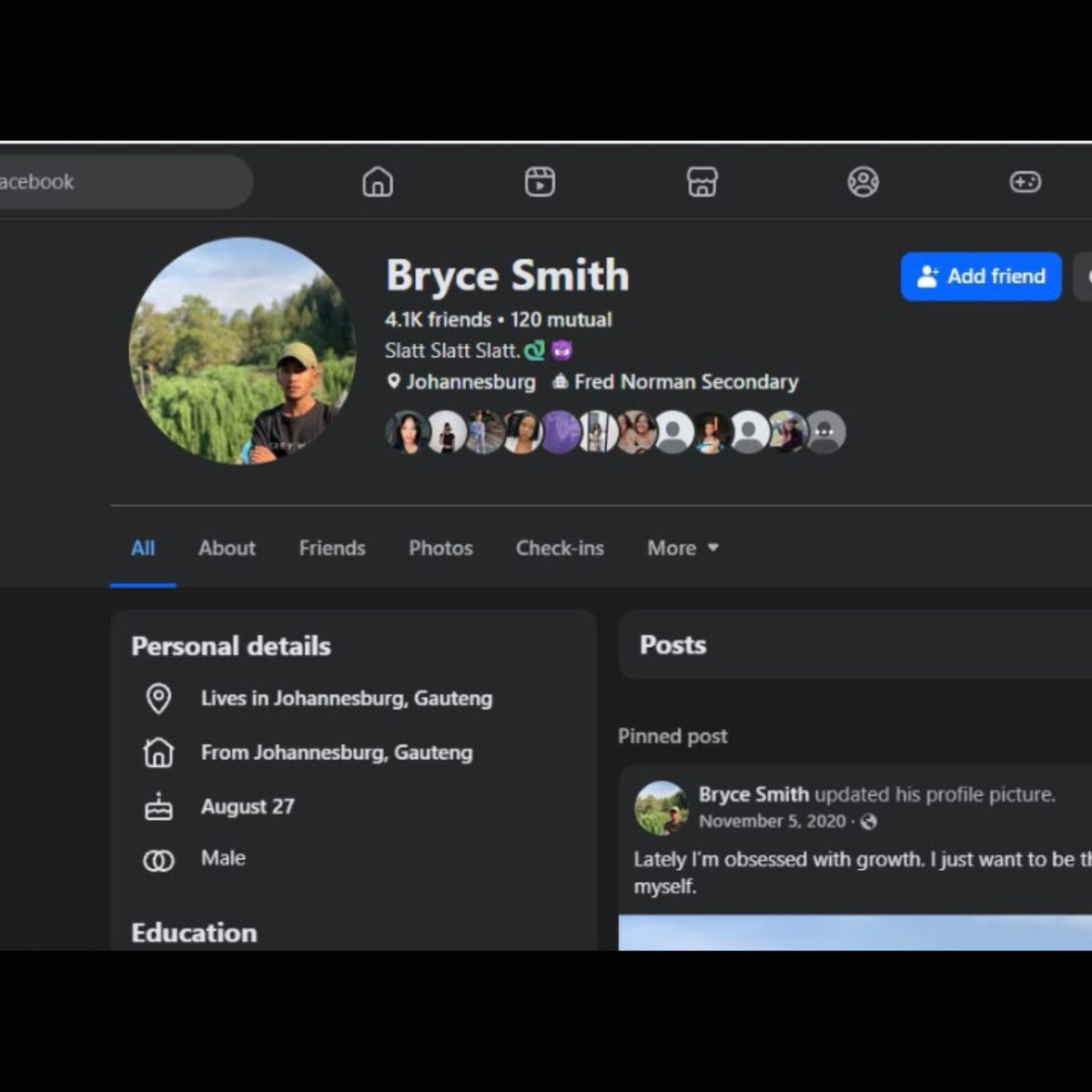Image resolution: width=1092 pixels, height=1092 pixels.
Task: Click the 'Pinned post' label
Action: pyautogui.click(x=672, y=736)
